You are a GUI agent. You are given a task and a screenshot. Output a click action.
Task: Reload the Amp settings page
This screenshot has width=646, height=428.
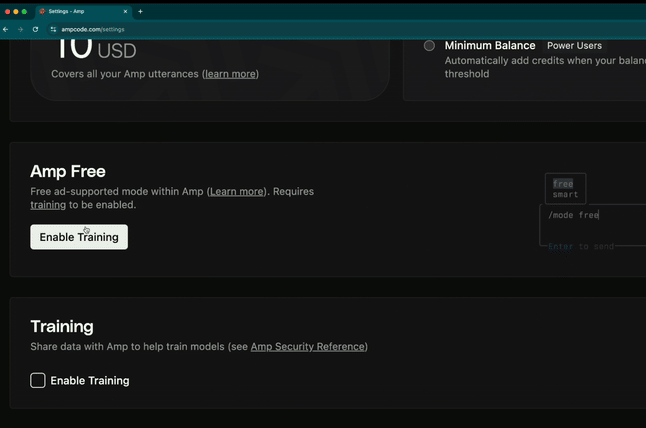click(x=35, y=29)
